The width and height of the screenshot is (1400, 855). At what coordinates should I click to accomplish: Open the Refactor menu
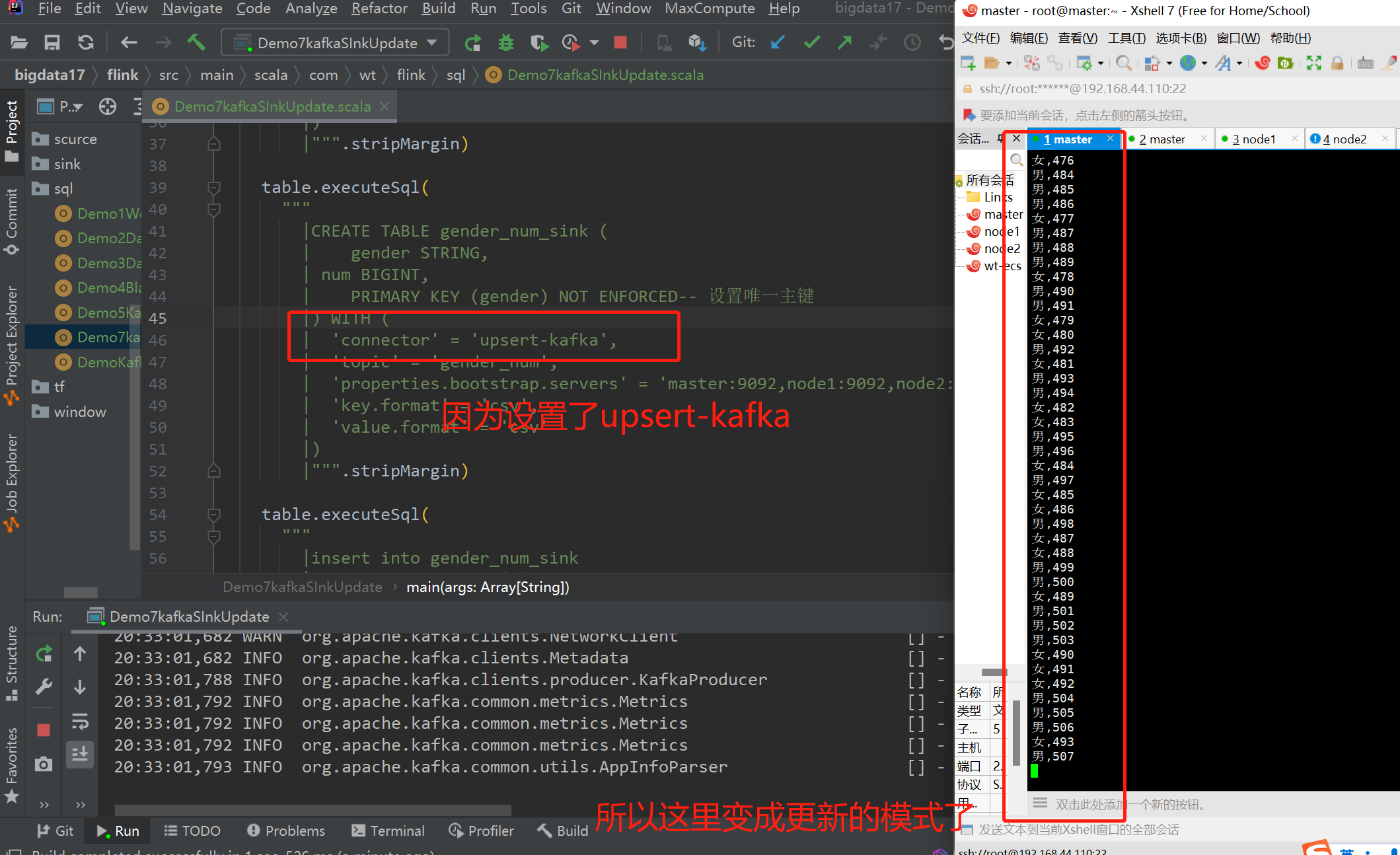click(379, 9)
